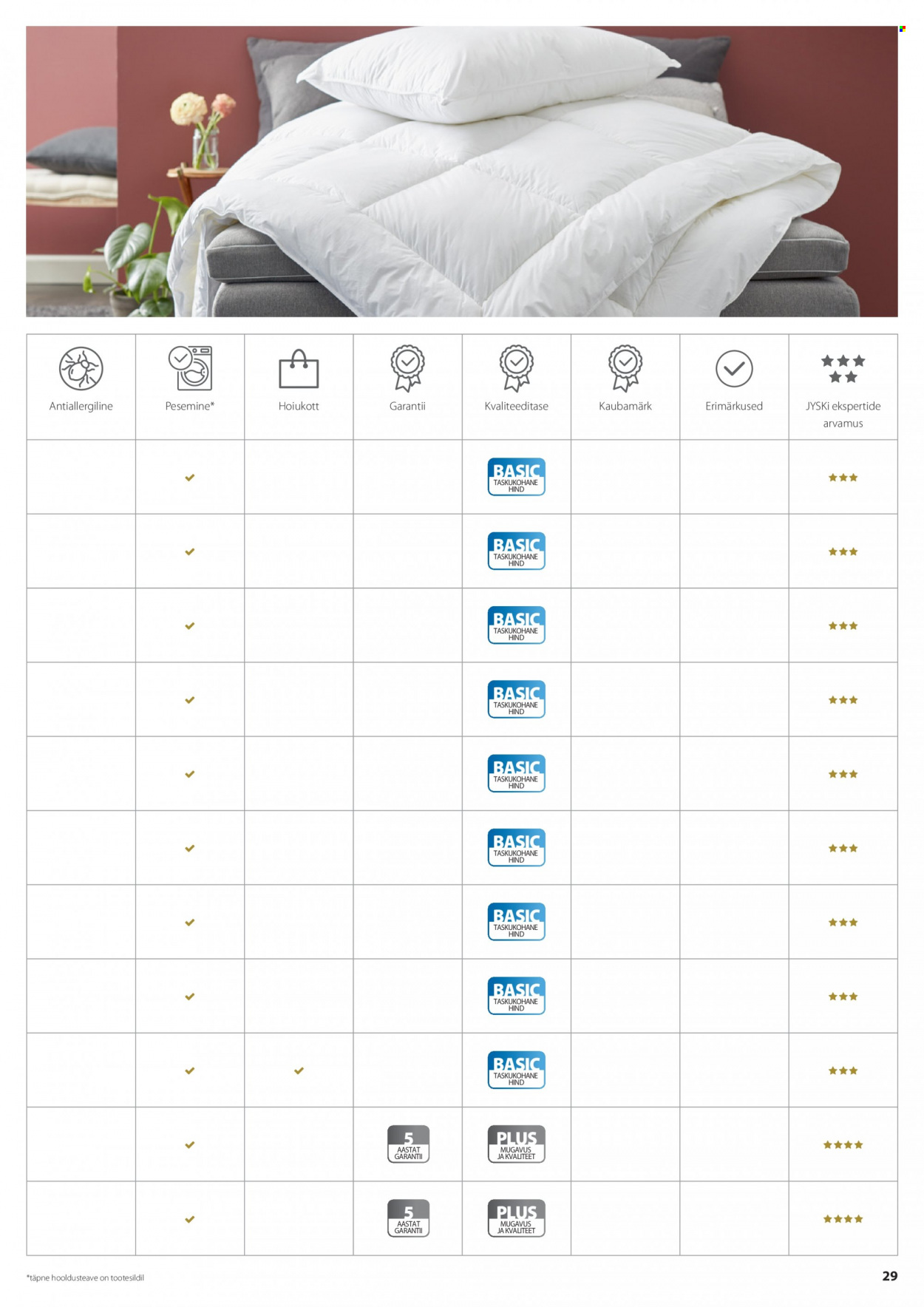Click the three-star rating in the first row

(843, 478)
